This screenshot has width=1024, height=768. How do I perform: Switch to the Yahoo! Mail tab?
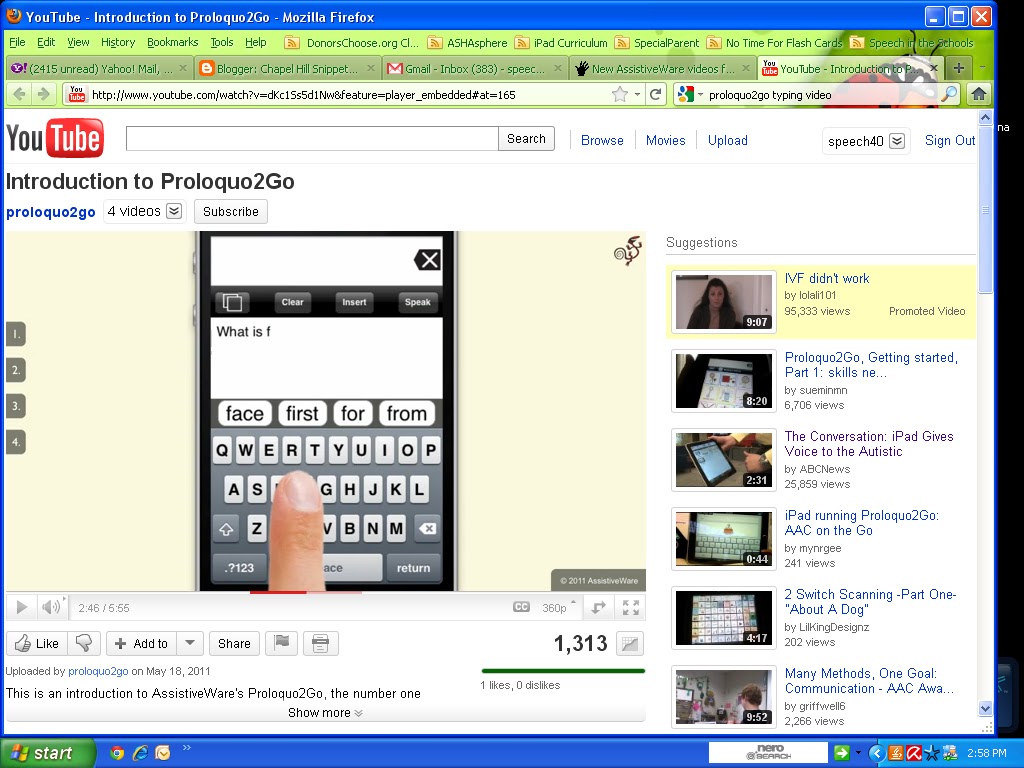click(x=97, y=69)
